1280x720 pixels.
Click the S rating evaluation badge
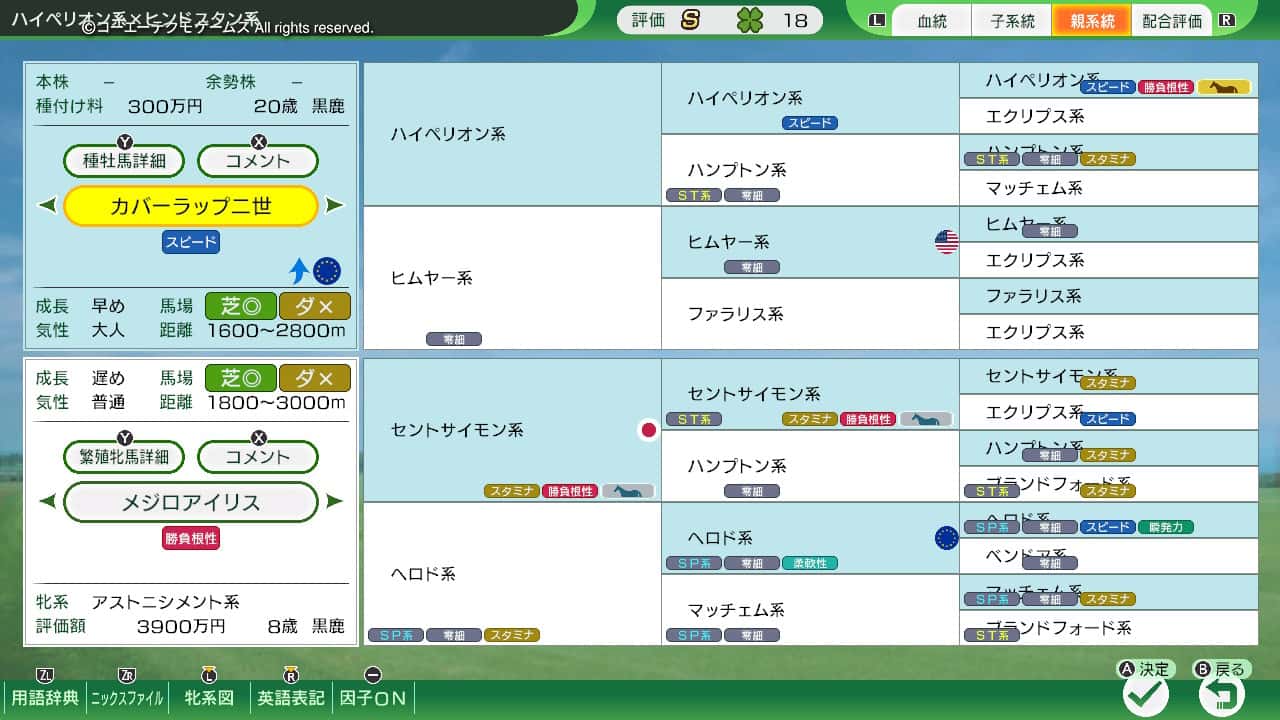pos(690,20)
